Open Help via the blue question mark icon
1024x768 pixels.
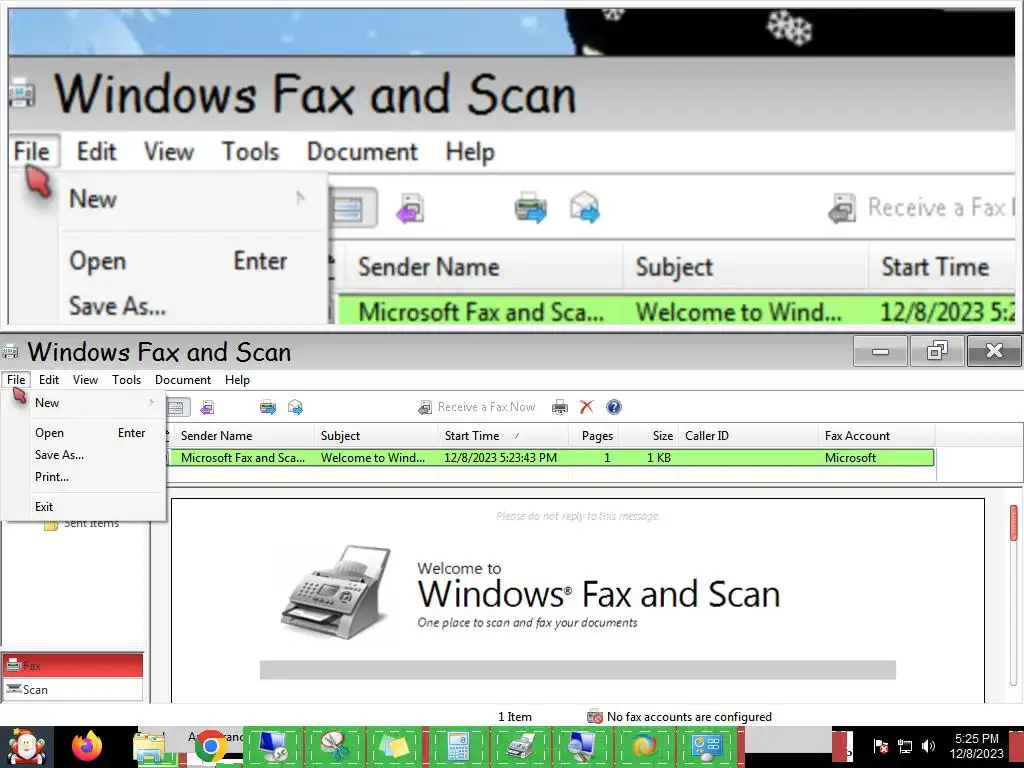[614, 408]
